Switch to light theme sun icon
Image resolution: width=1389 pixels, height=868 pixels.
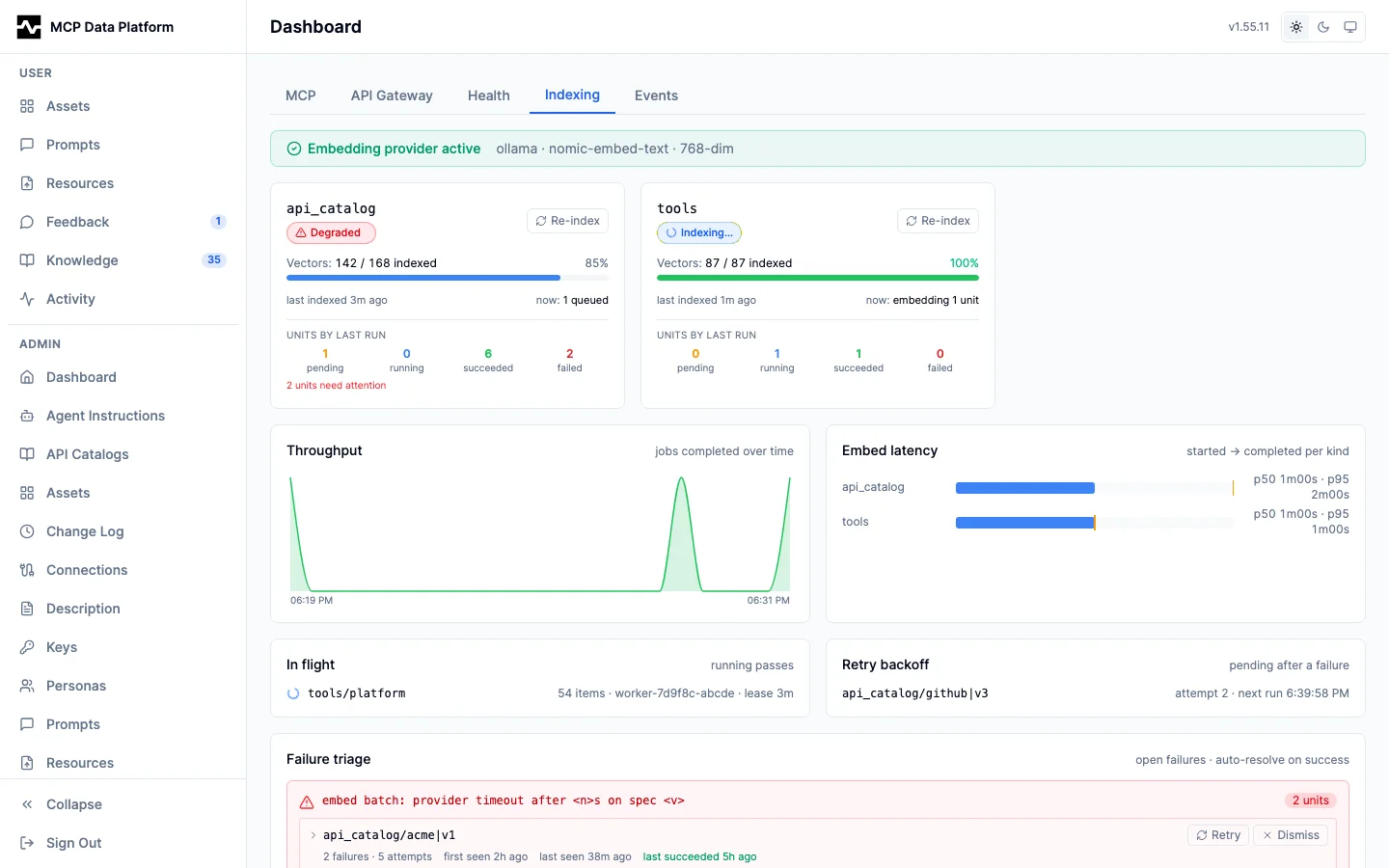pos(1296,27)
